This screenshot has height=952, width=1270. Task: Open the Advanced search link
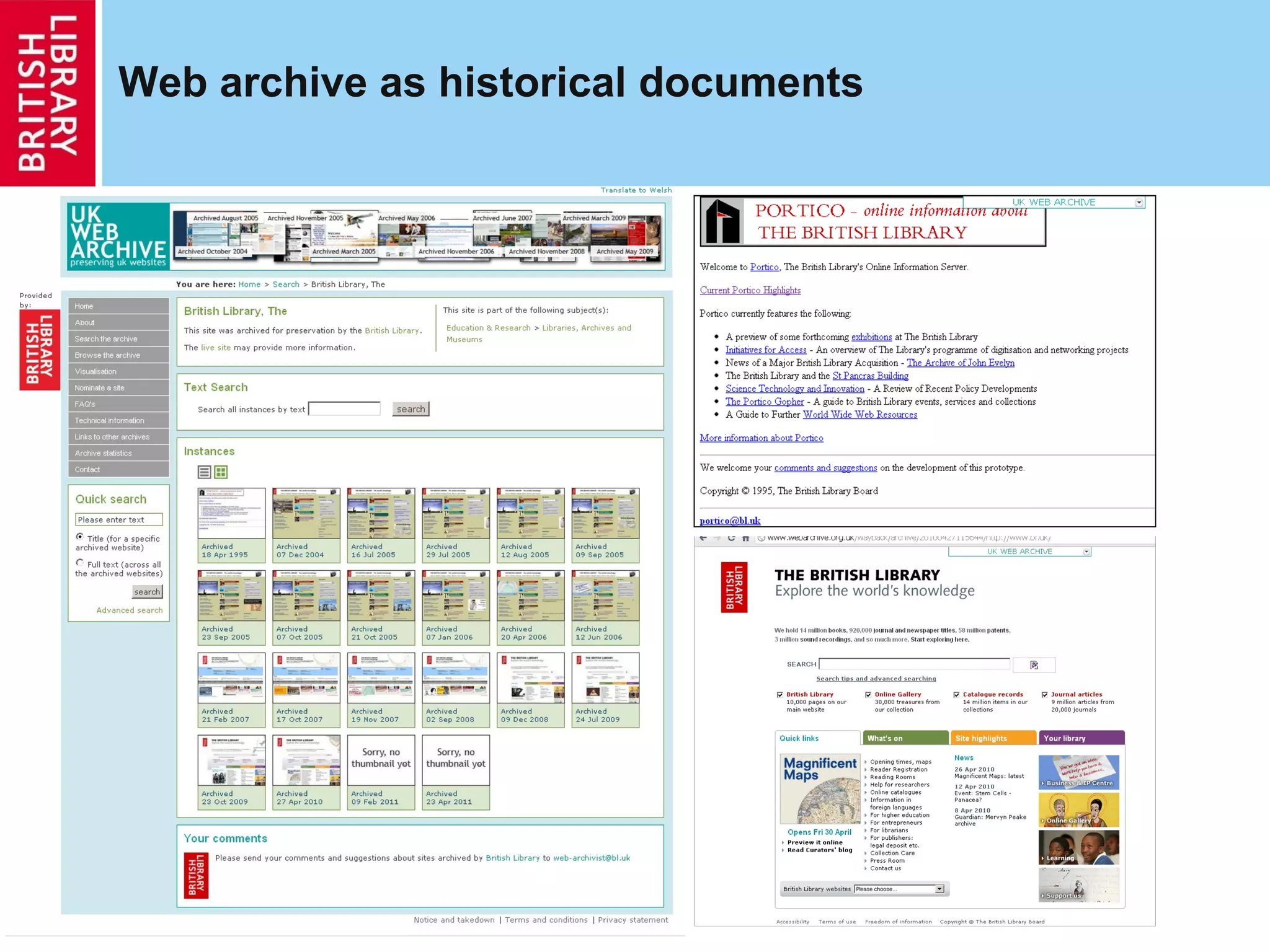(130, 610)
